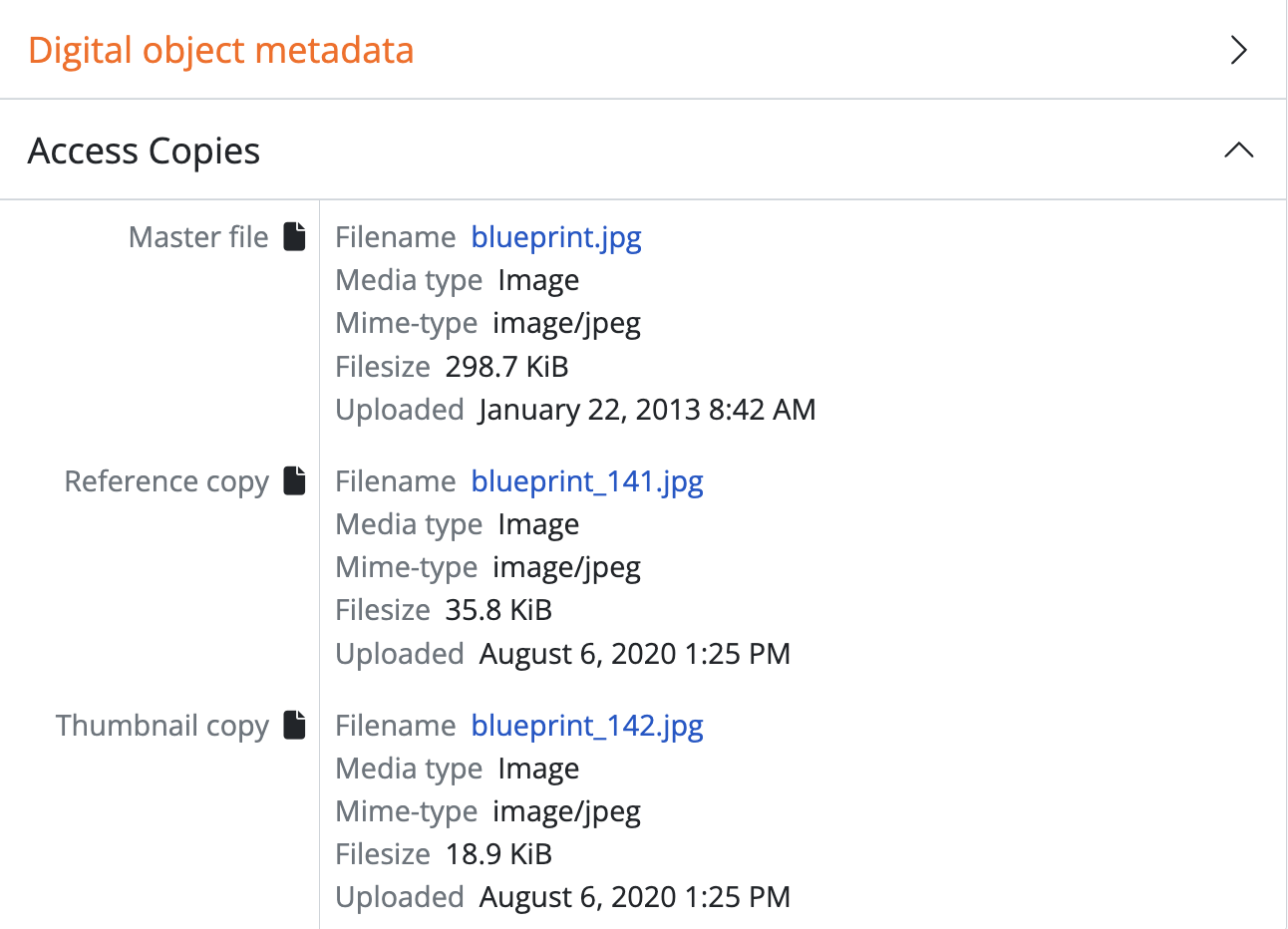
Task: Download the blueprint_142.jpg thumbnail link
Action: point(587,726)
